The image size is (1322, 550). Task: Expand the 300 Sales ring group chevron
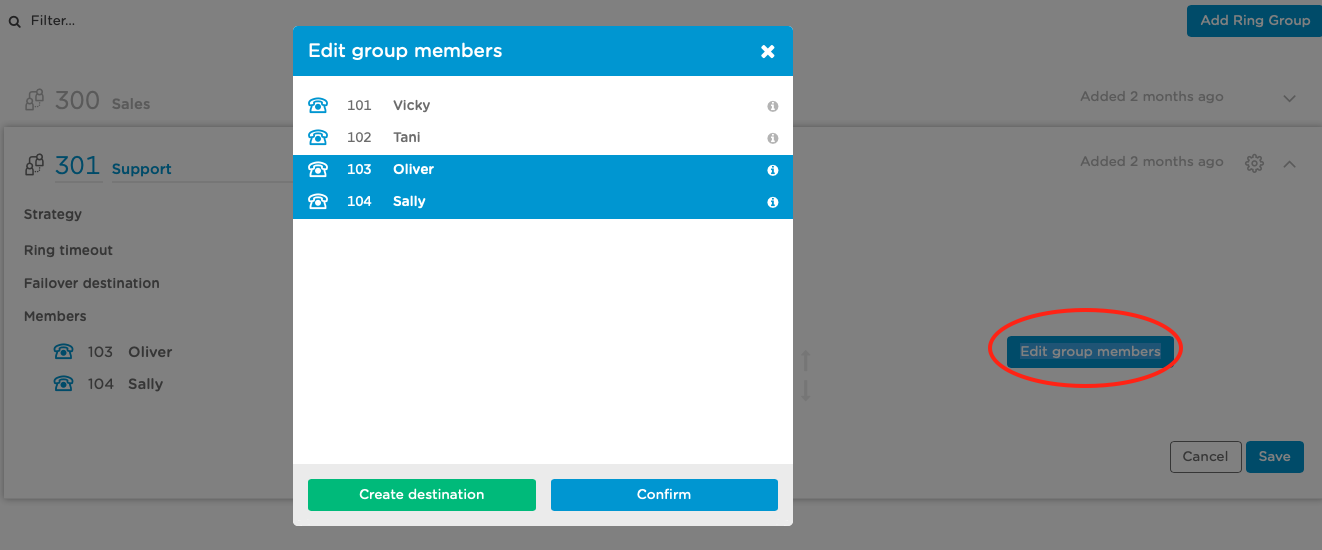[1289, 98]
